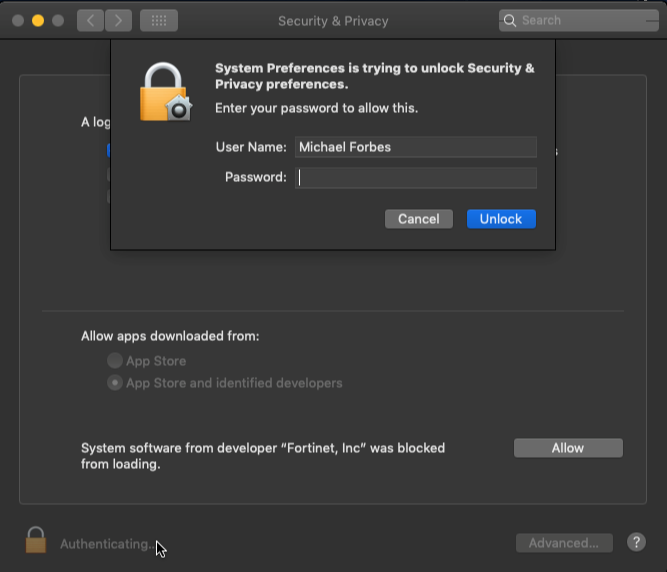Viewport: 667px width, 572px height.
Task: Click the Authenticating… status text
Action: click(x=106, y=544)
